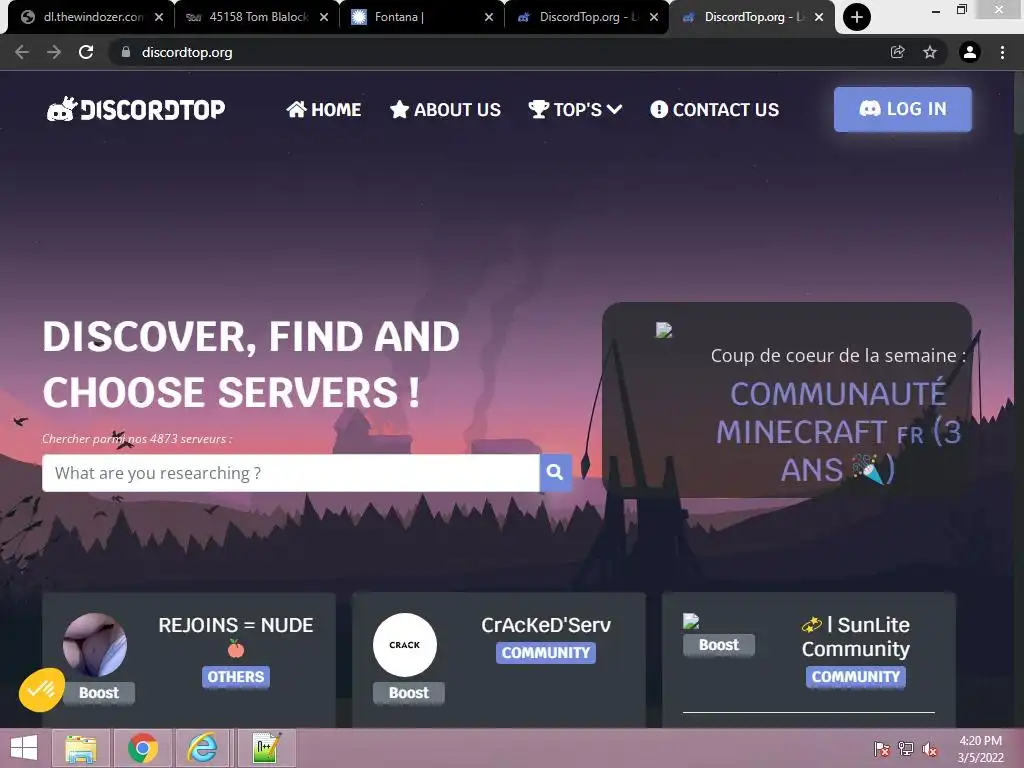This screenshot has height=768, width=1024.
Task: Open the Windows Start menu
Action: [x=24, y=748]
